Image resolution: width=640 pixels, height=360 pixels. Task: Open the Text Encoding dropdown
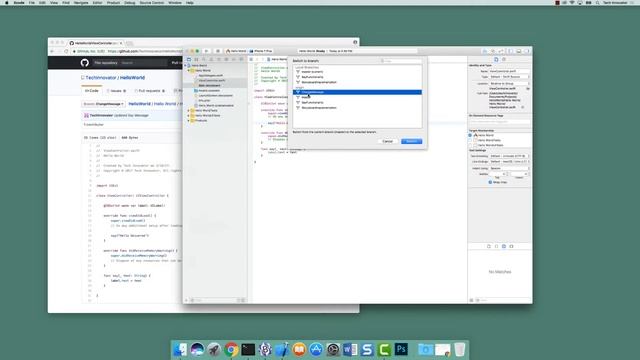click(x=509, y=156)
